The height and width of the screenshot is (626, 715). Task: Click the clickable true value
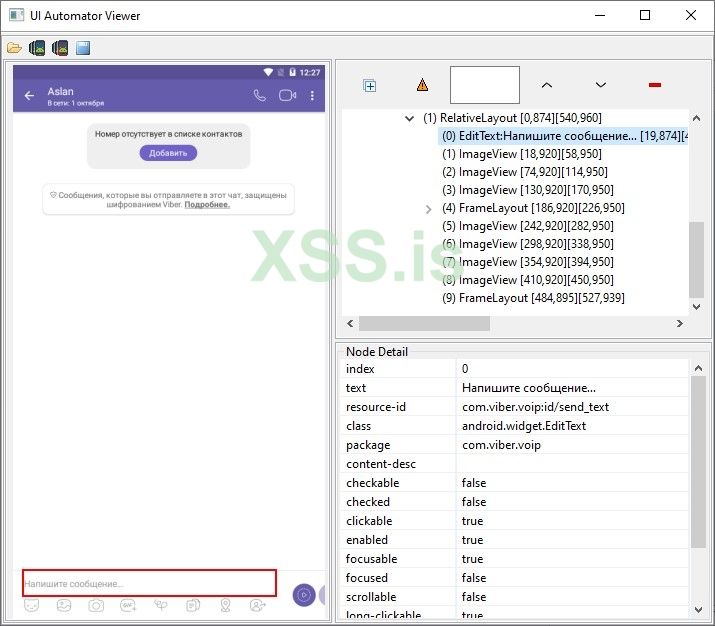click(x=472, y=521)
